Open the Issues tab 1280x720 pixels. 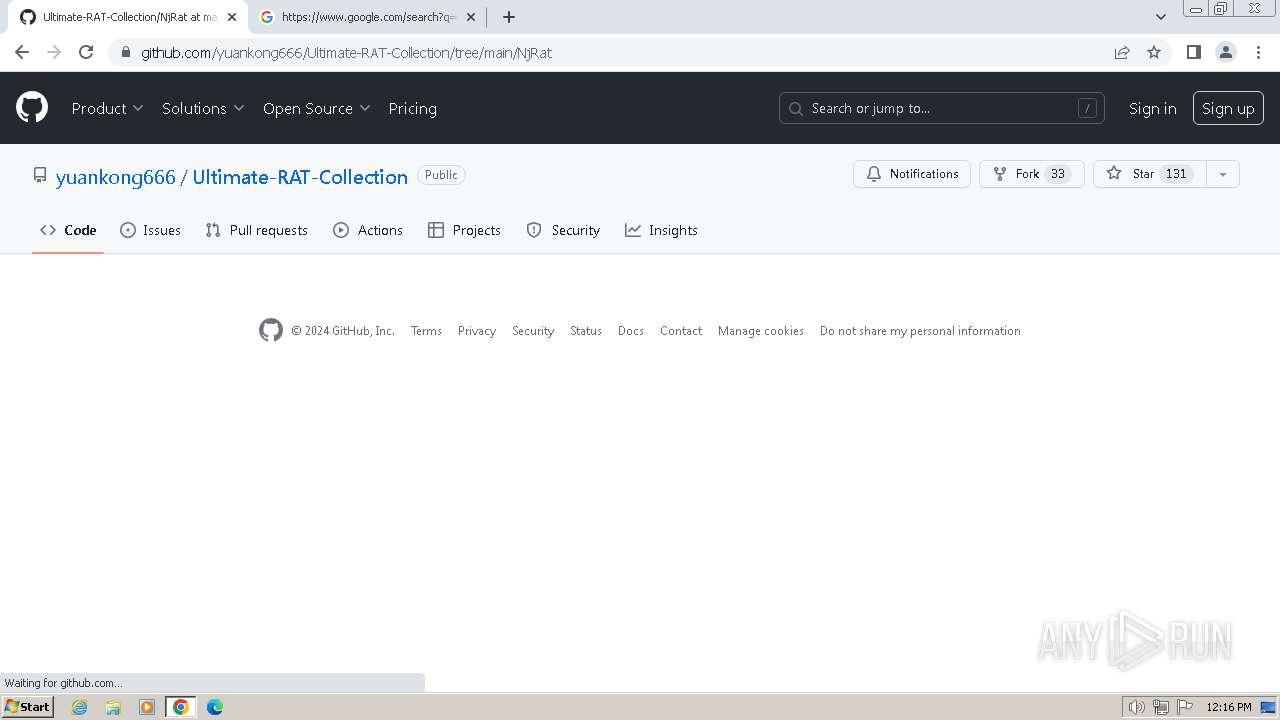tap(150, 230)
